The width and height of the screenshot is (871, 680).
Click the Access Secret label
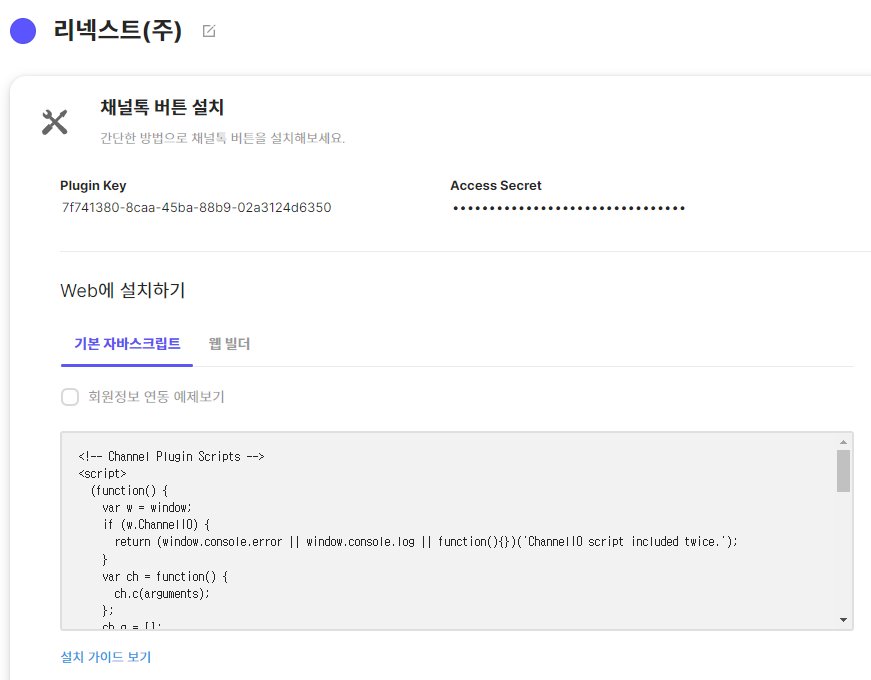[x=496, y=186]
